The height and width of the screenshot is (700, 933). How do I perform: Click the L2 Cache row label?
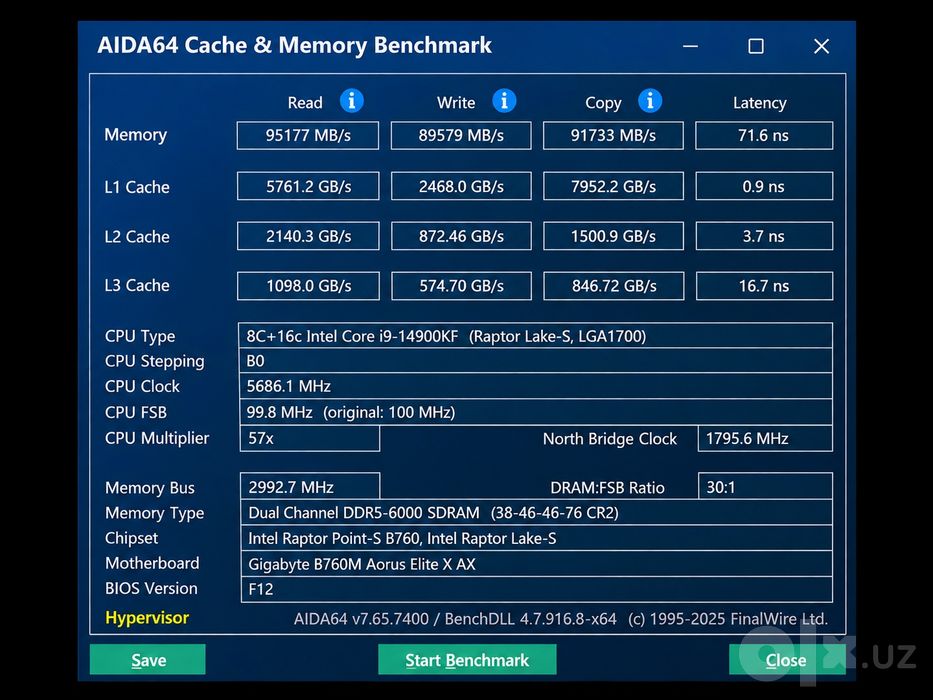[137, 236]
